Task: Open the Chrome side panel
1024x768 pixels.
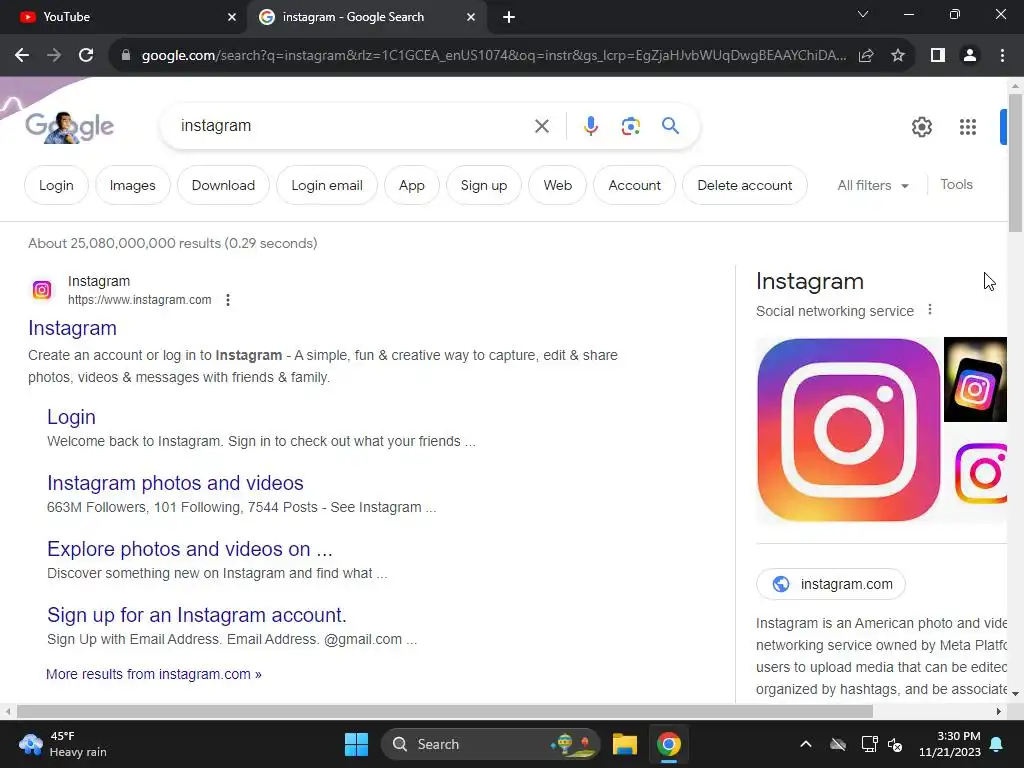Action: [x=938, y=56]
